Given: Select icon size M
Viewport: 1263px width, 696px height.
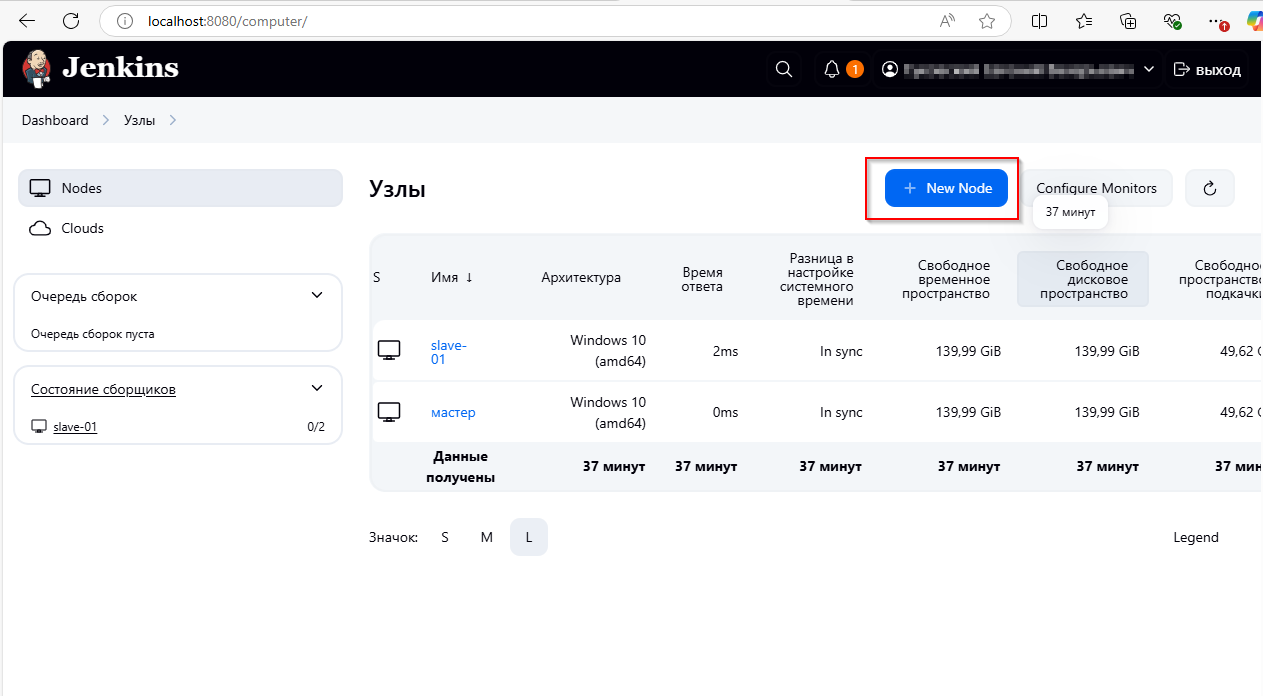Looking at the screenshot, I should click(487, 537).
